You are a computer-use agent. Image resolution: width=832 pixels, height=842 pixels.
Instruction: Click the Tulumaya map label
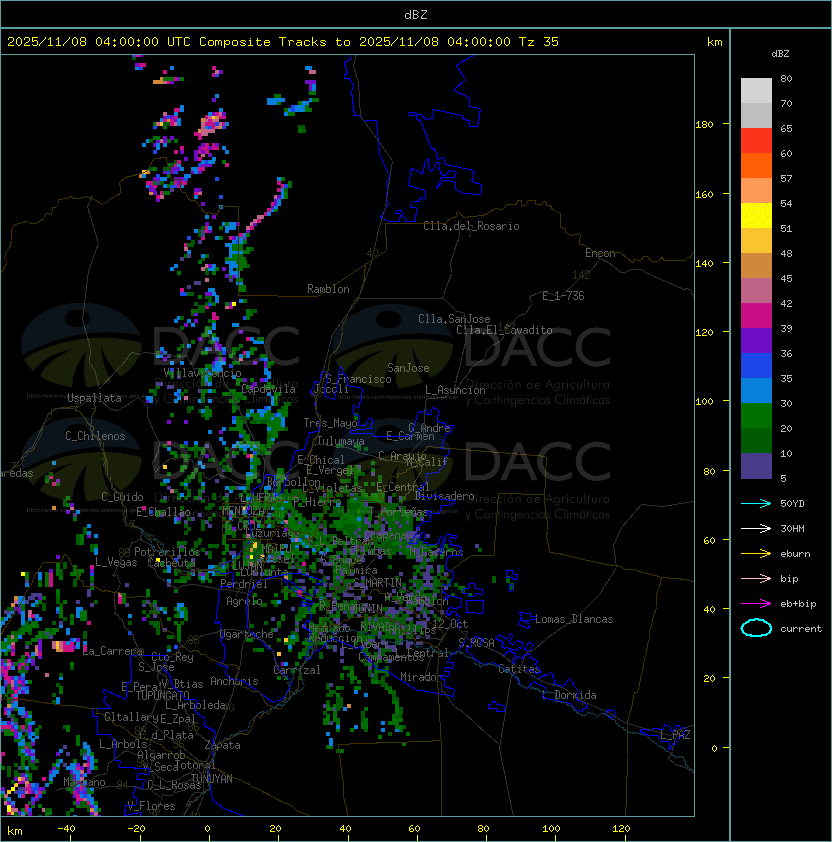[x=341, y=441]
